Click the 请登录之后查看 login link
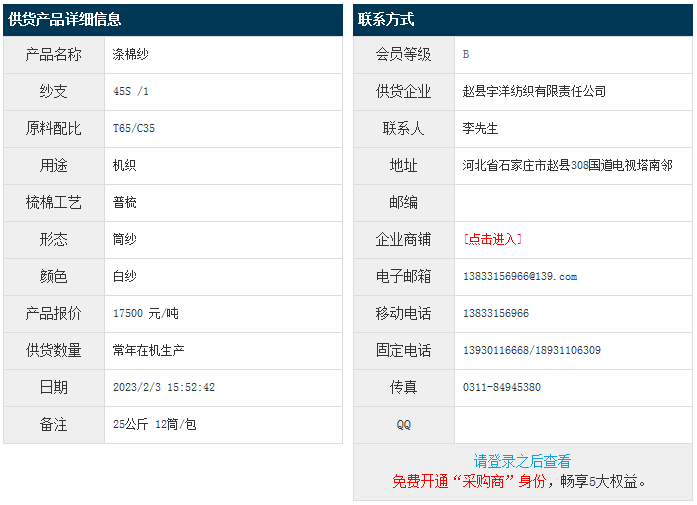697x505 pixels. click(x=522, y=461)
